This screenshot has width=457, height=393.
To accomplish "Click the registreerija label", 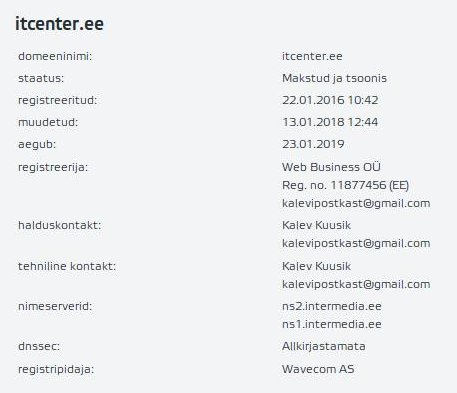I will (x=53, y=167).
